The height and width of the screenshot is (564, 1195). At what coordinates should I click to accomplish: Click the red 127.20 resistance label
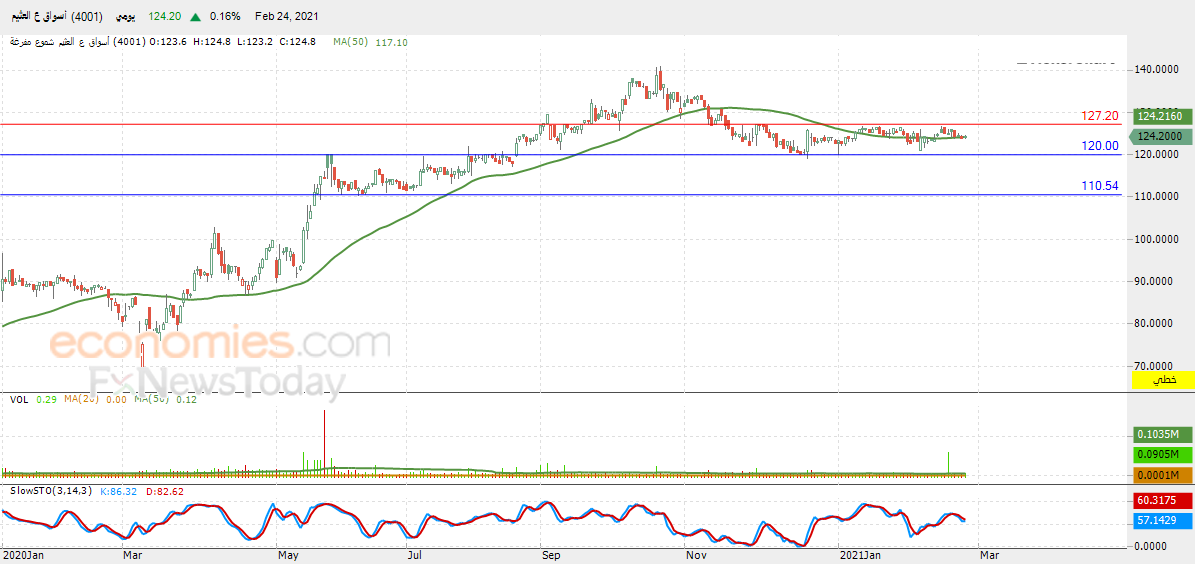point(1100,116)
